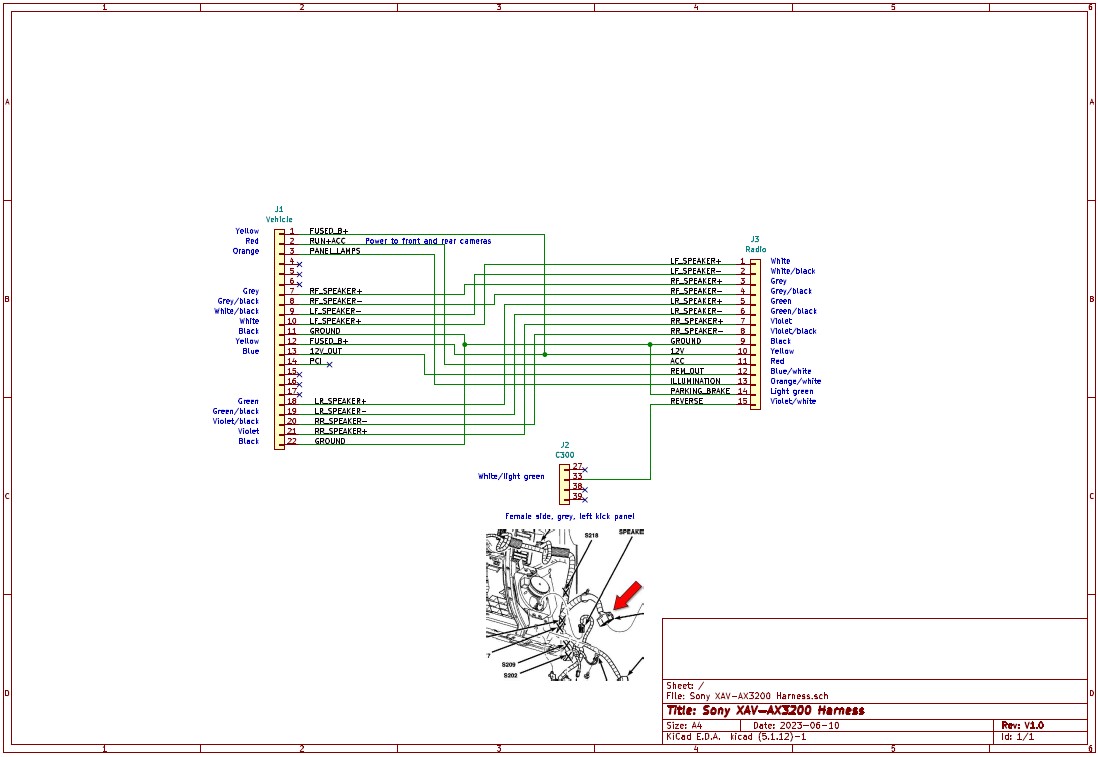Image resolution: width=1098 pixels, height=757 pixels.
Task: Select the junction dot on the 12V wire
Action: (x=544, y=354)
